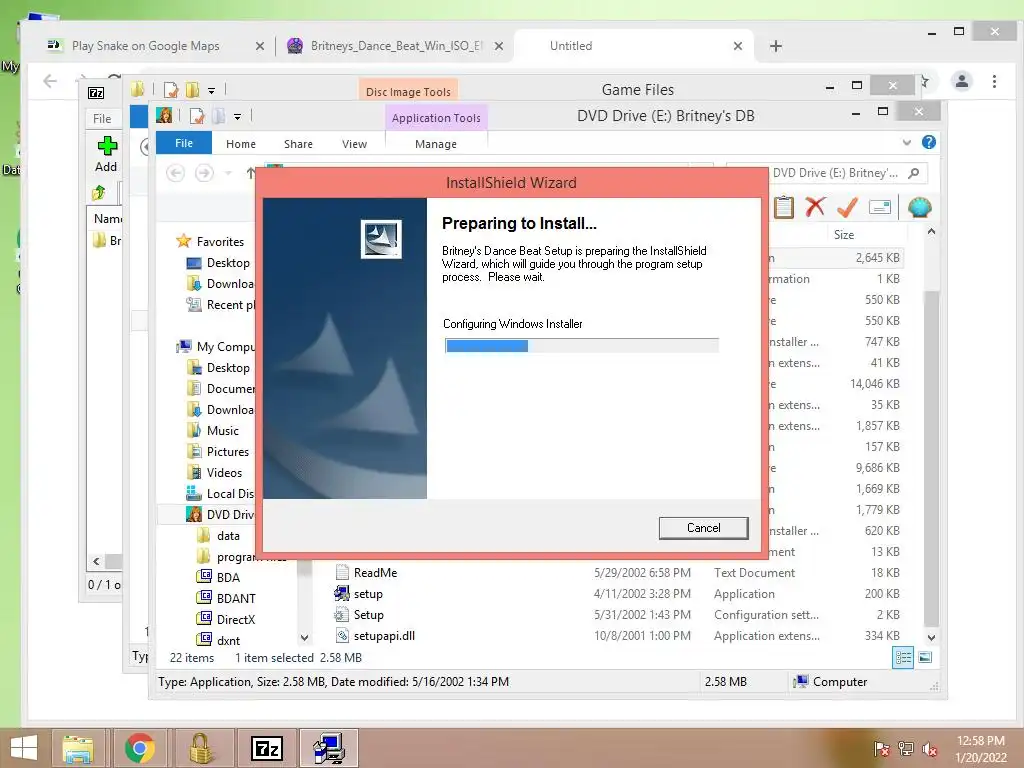Viewport: 1024px width, 768px height.
Task: Click the 7-Zip up folder icon
Action: tap(99, 193)
